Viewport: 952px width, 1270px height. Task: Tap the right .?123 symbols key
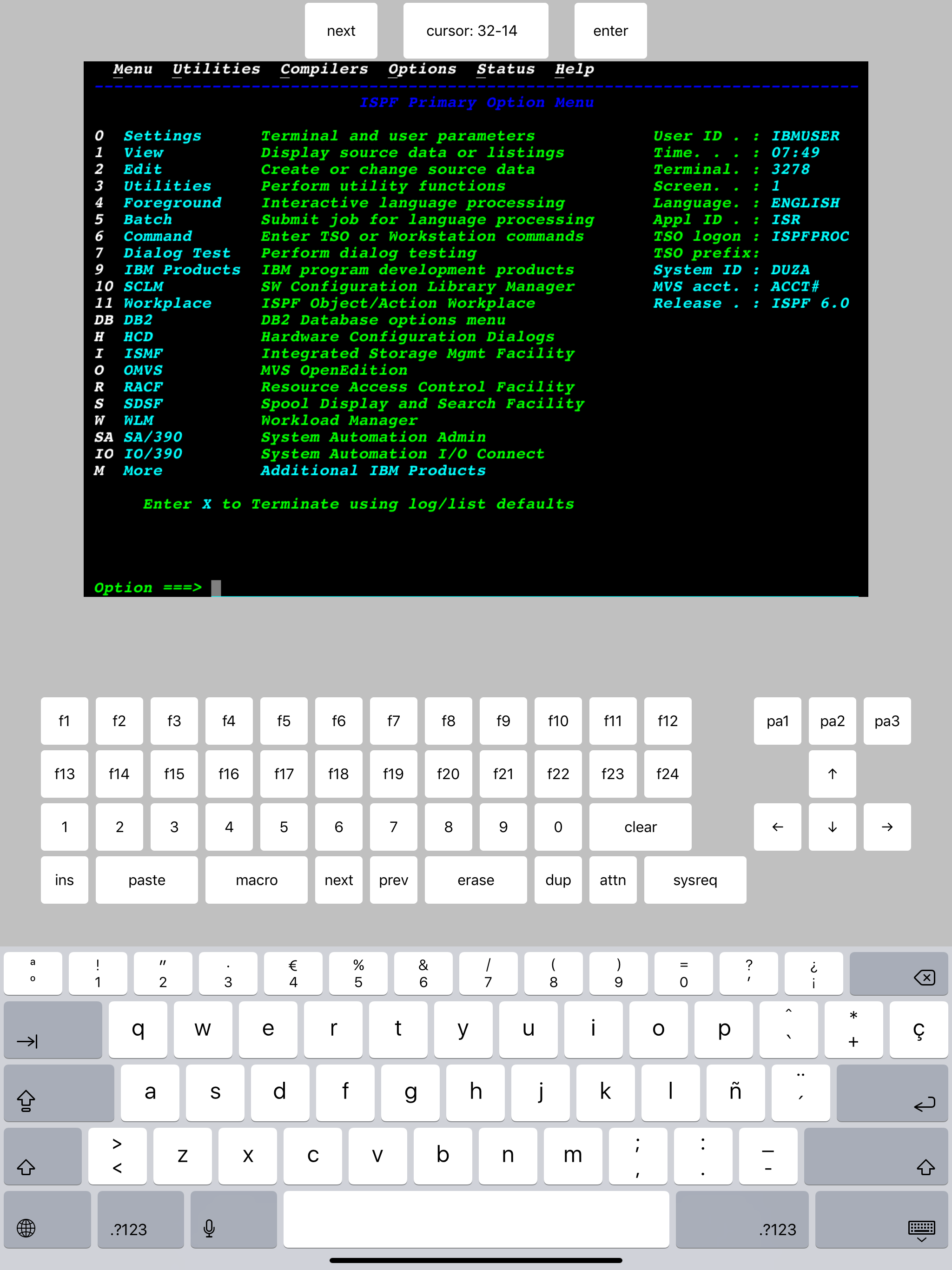pyautogui.click(x=742, y=1219)
